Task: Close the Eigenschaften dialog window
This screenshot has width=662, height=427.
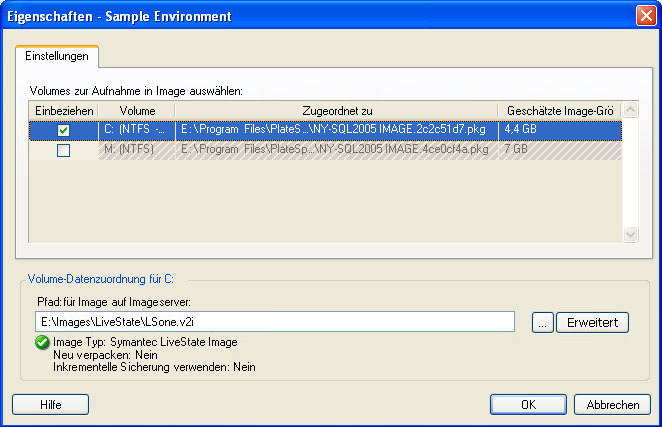Action: click(645, 16)
